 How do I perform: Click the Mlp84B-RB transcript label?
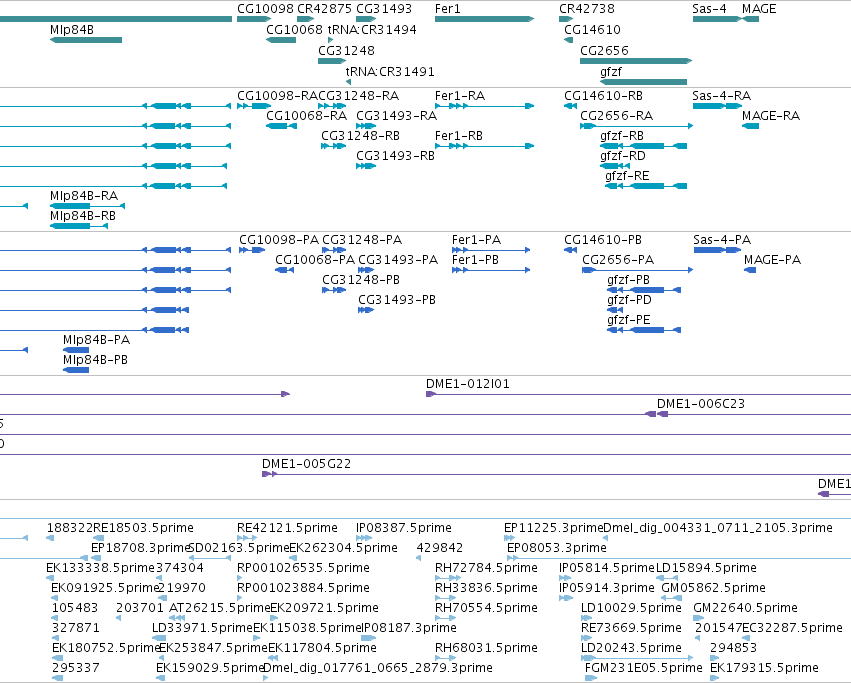tap(82, 216)
